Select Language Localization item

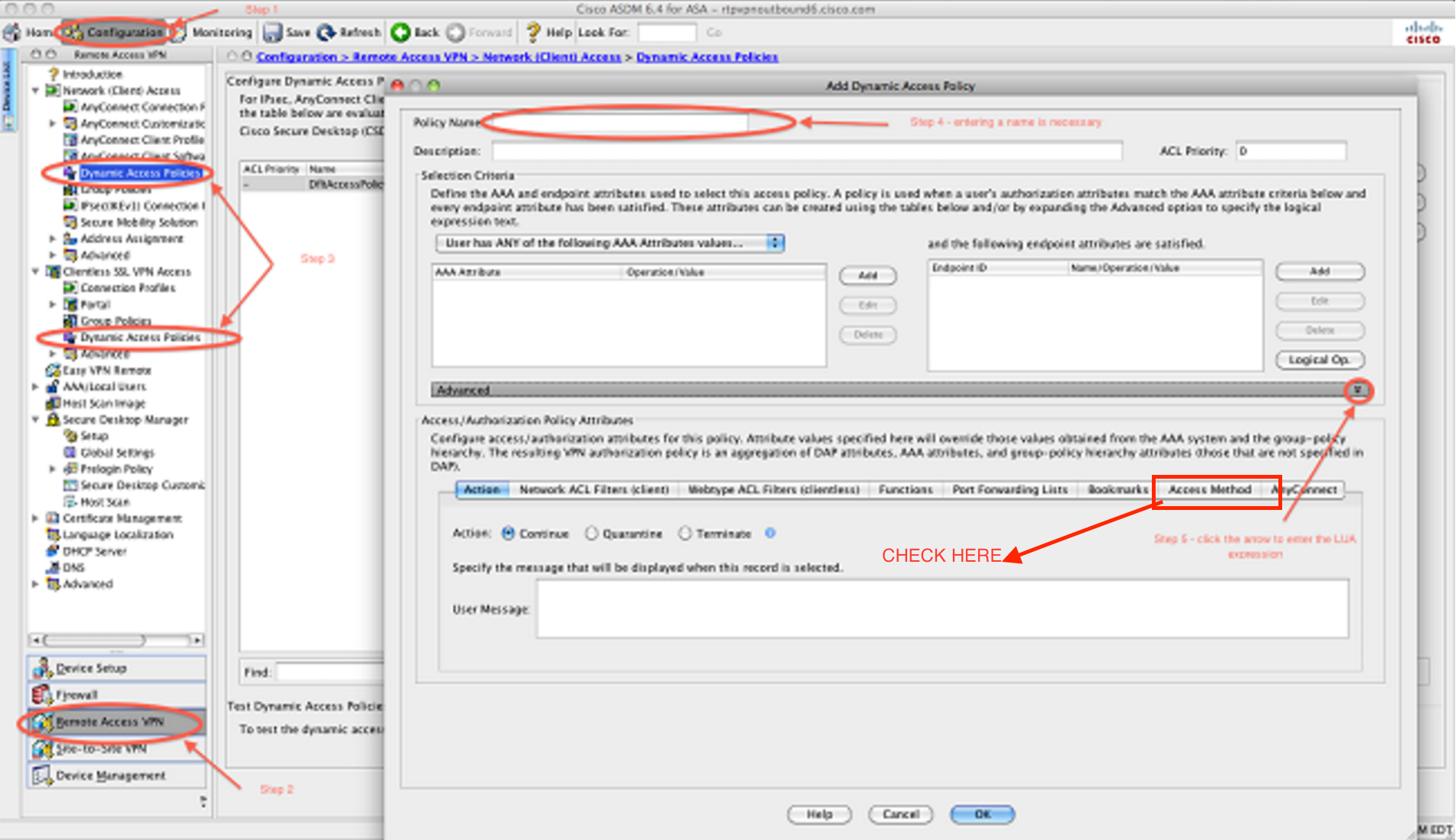coord(117,534)
